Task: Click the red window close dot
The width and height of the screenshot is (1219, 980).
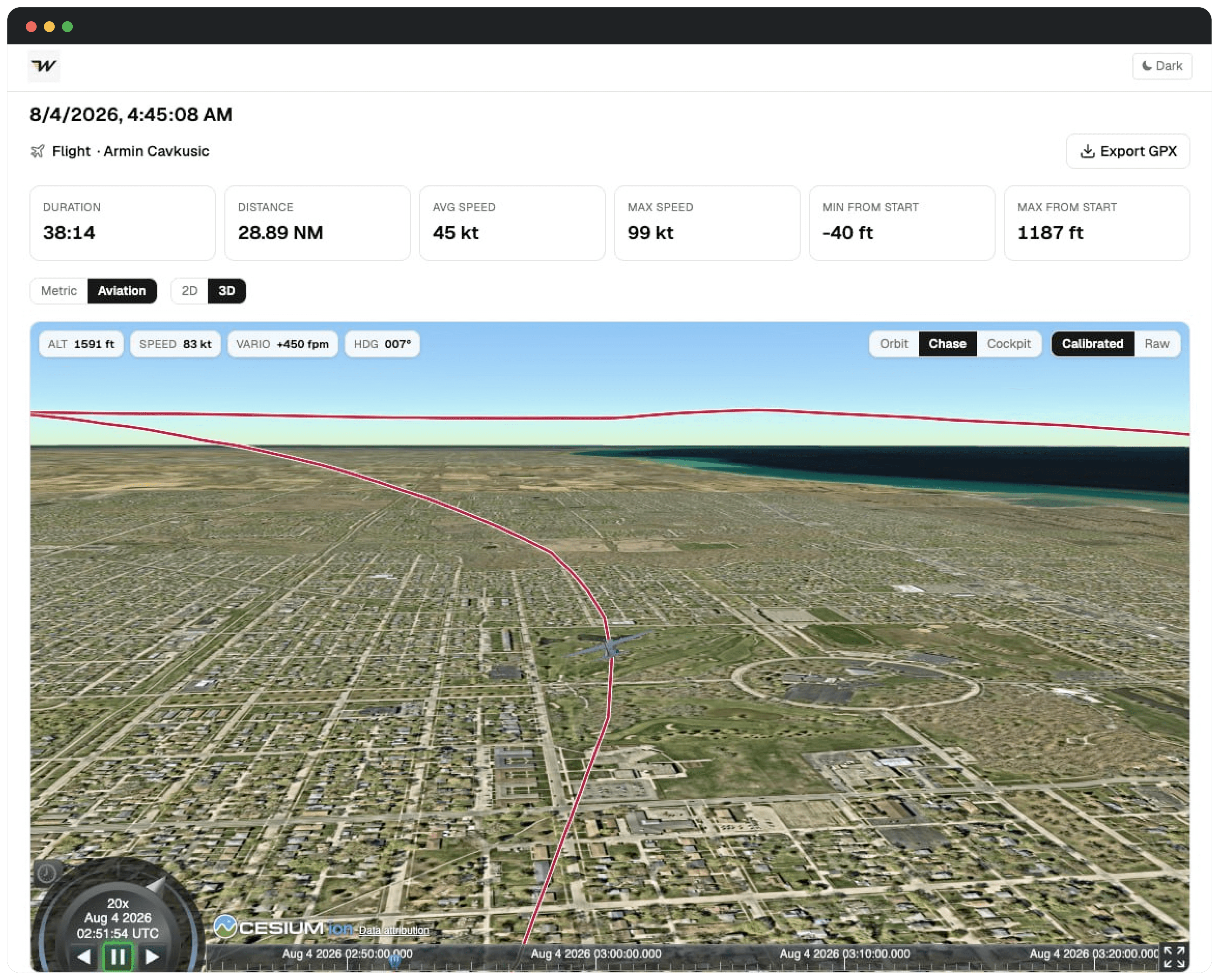Action: coord(31,27)
